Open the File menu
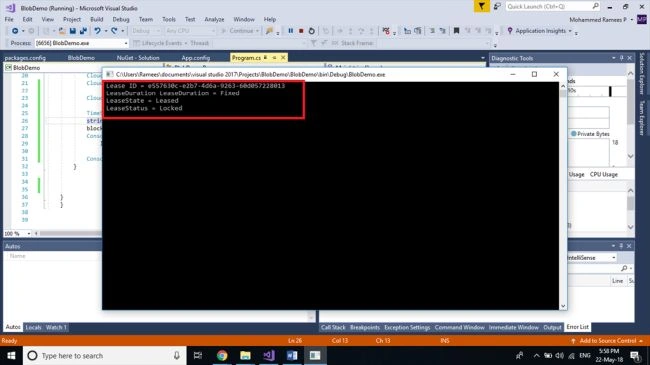This screenshot has width=650, height=365. click(x=9, y=19)
